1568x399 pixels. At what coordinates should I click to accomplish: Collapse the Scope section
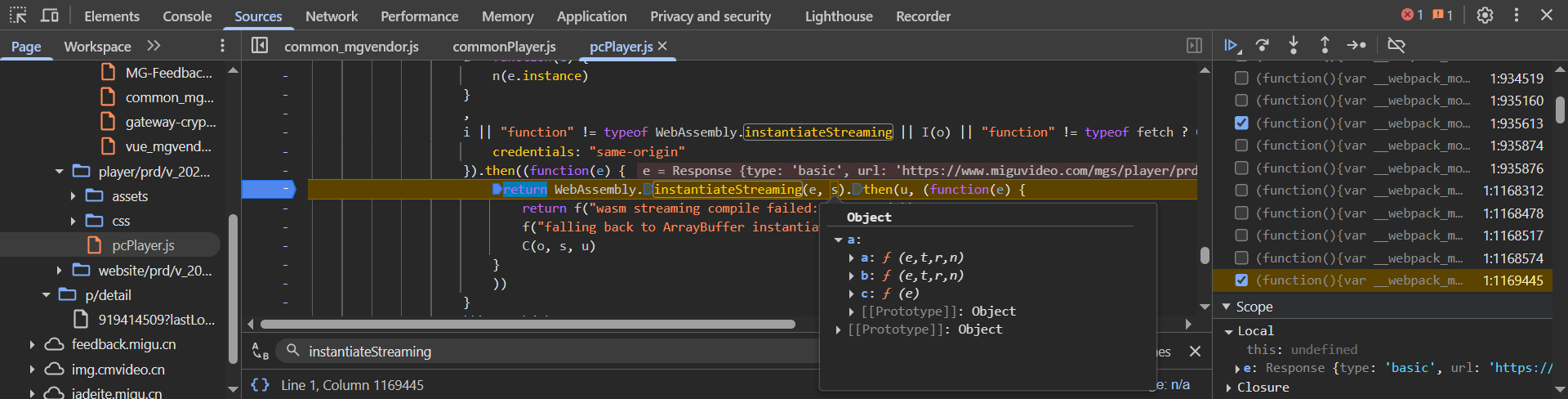1227,307
